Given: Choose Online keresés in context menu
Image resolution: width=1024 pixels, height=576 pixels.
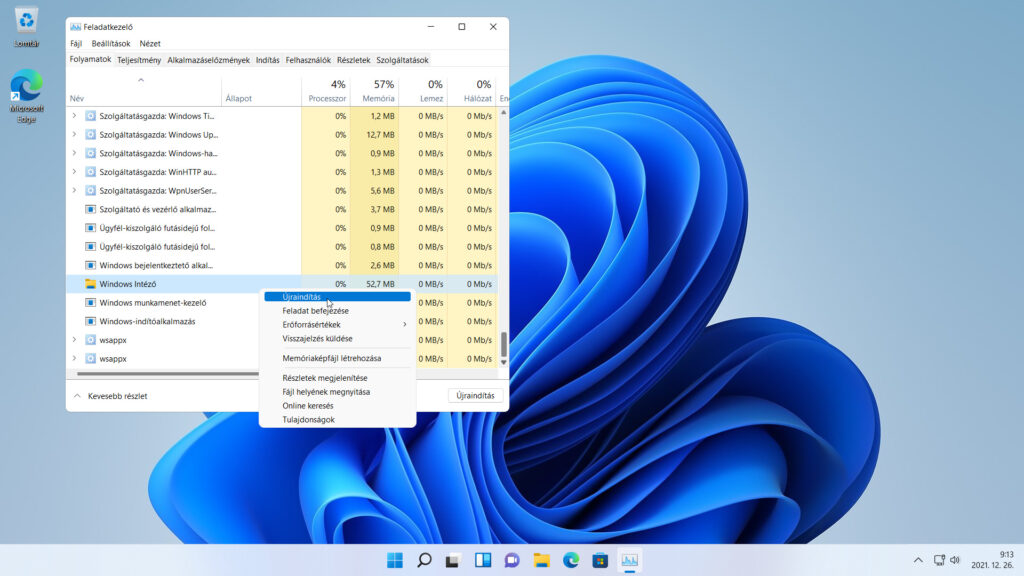Looking at the screenshot, I should click(x=337, y=406).
